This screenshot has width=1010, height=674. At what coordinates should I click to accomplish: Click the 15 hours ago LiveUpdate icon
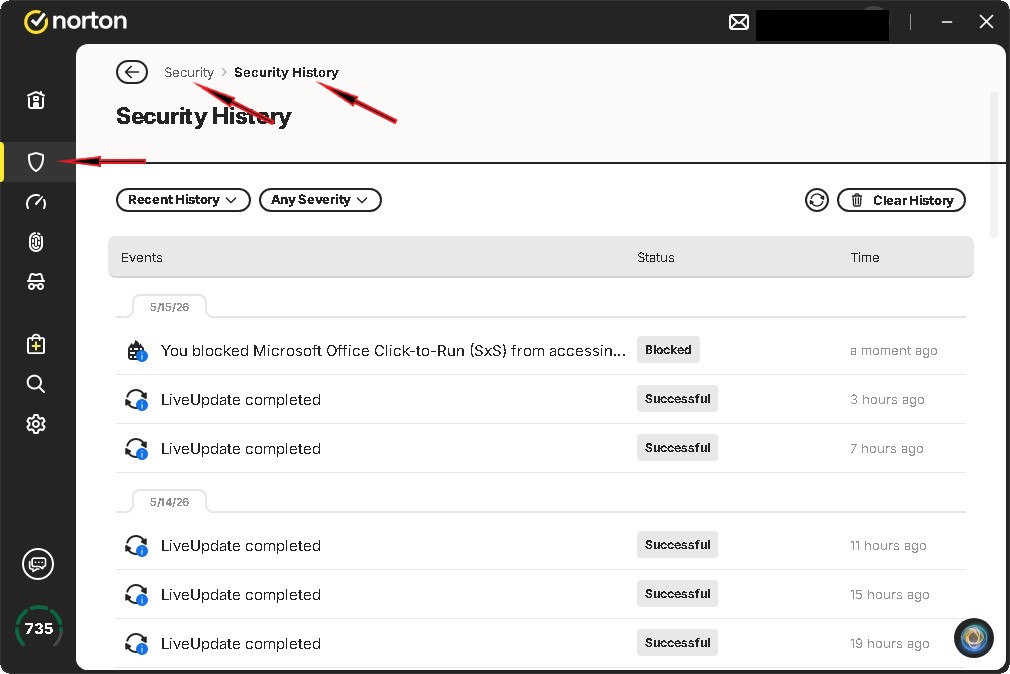[x=137, y=595]
